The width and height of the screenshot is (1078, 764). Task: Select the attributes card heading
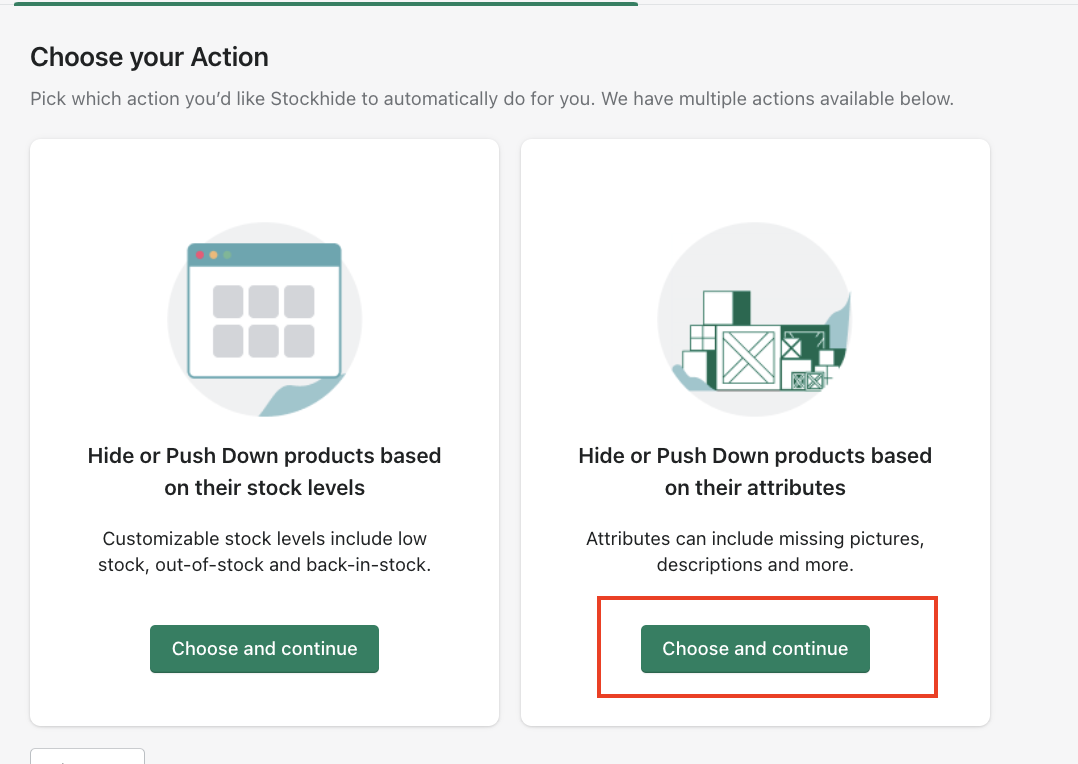755,472
